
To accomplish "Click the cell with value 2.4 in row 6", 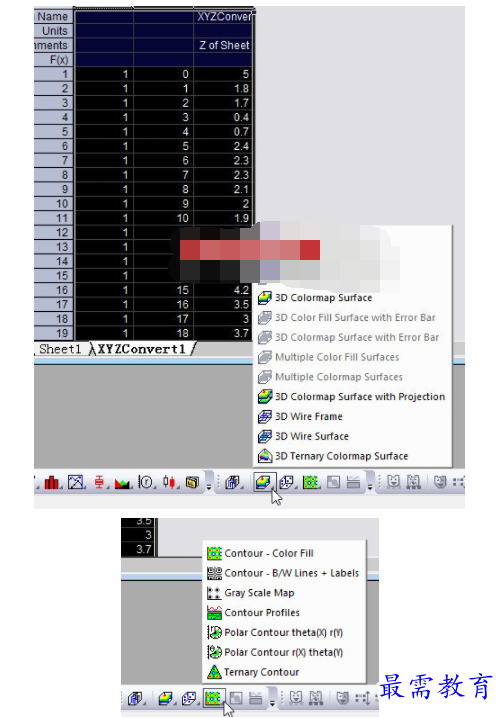I will point(223,146).
